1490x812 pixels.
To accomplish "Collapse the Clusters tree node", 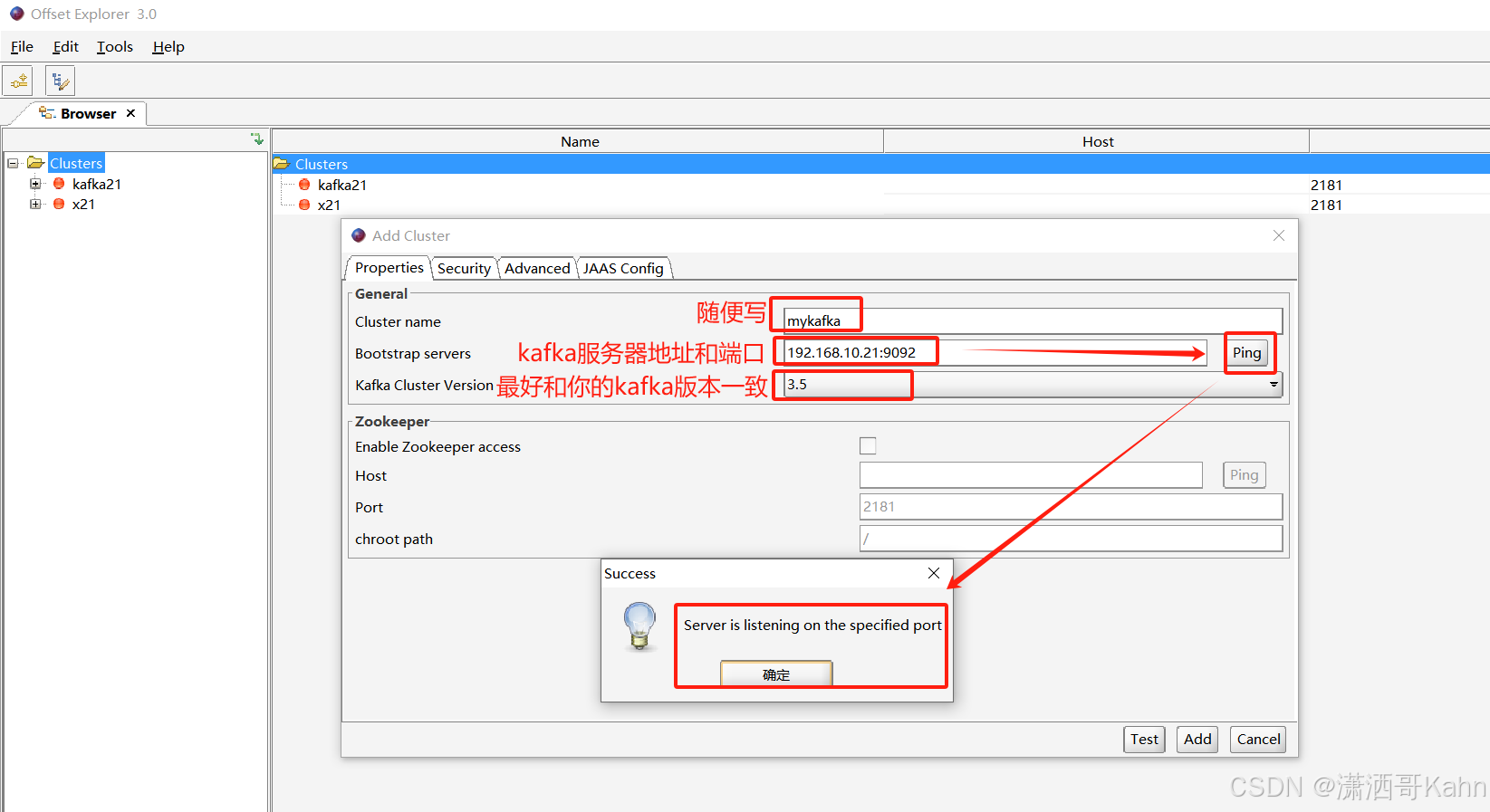I will tap(13, 164).
